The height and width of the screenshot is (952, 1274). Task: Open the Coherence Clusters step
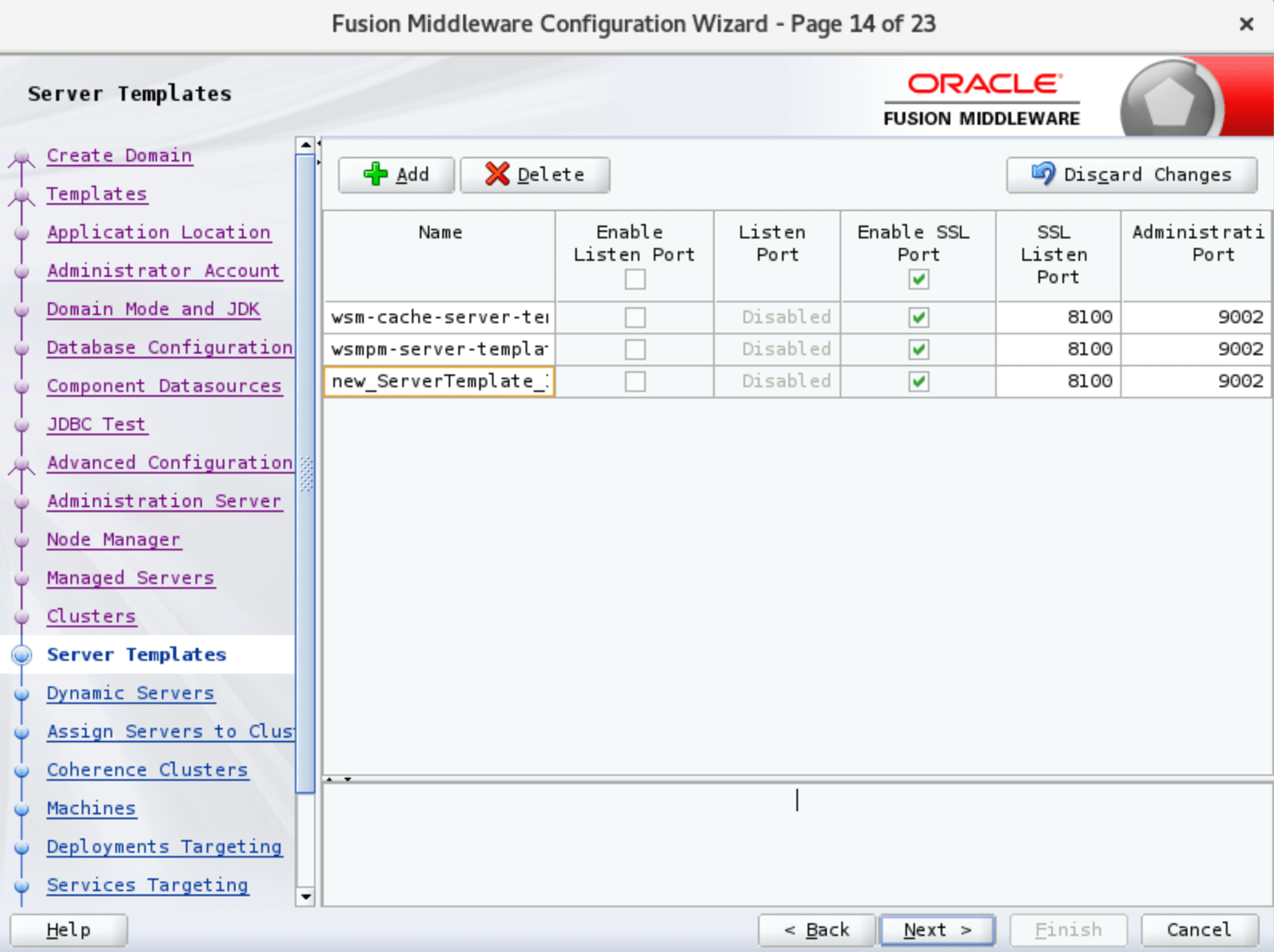[x=148, y=770]
